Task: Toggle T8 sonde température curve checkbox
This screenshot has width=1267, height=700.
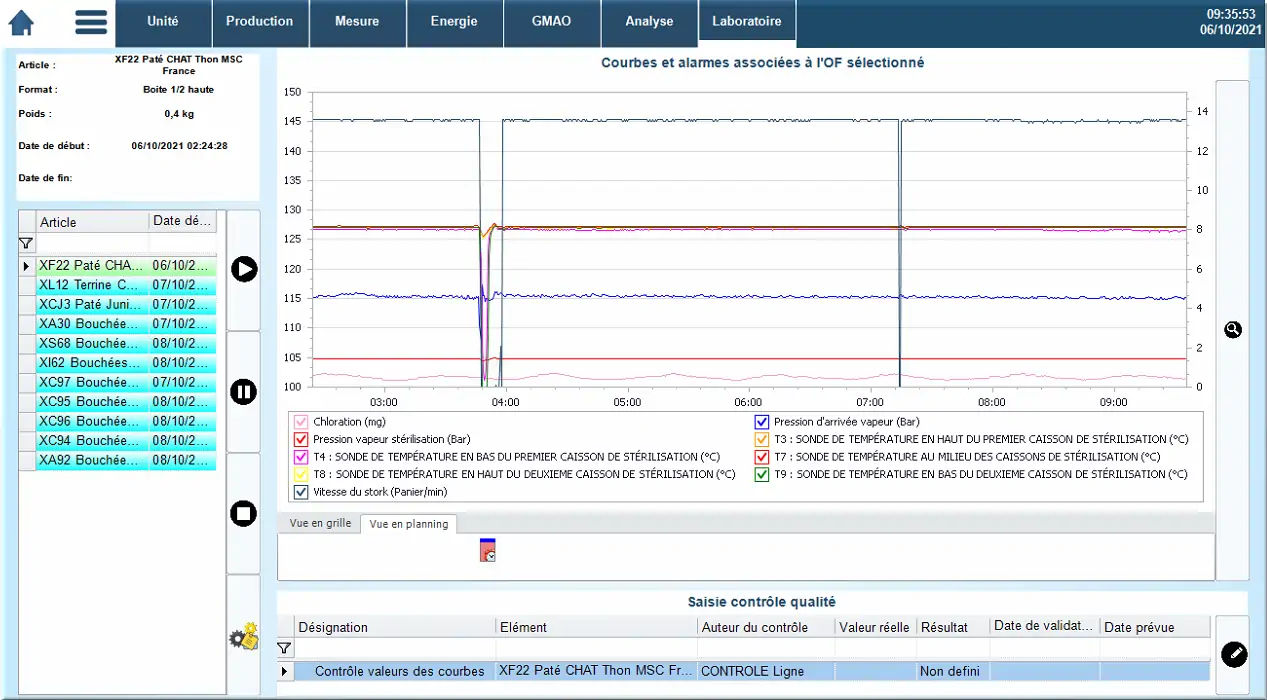Action: 301,474
